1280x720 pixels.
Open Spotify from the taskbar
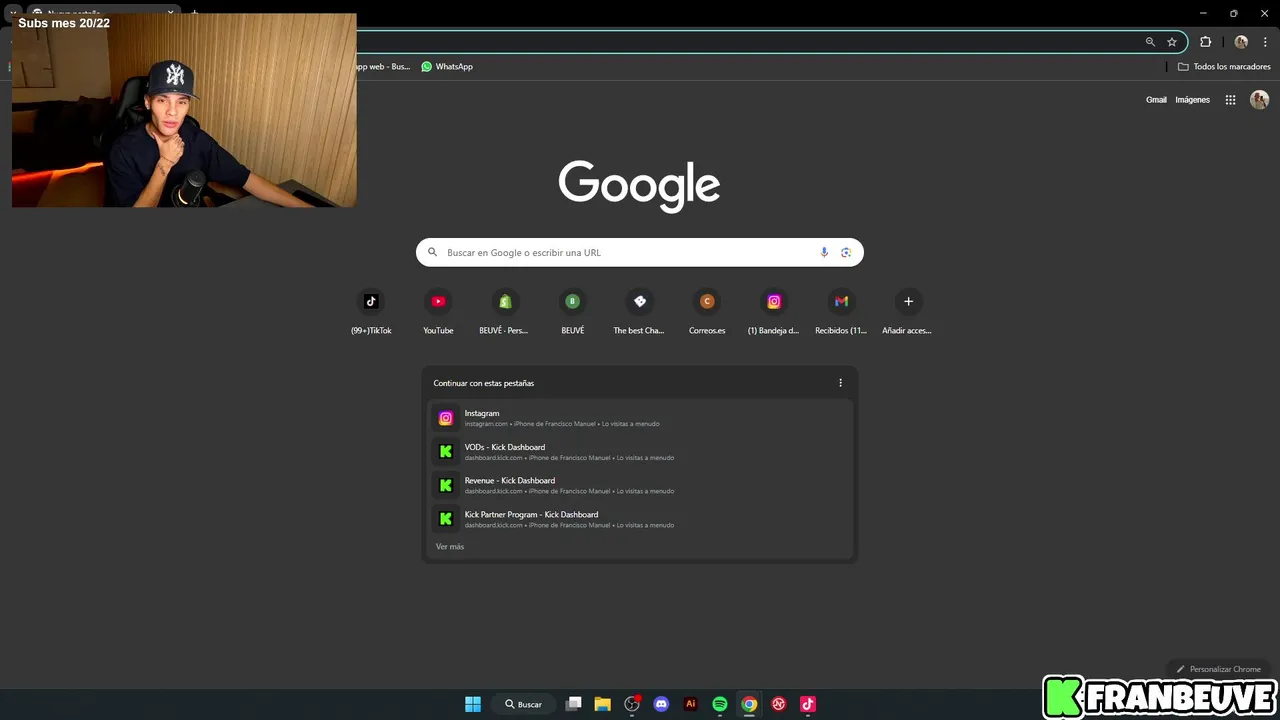[x=720, y=704]
